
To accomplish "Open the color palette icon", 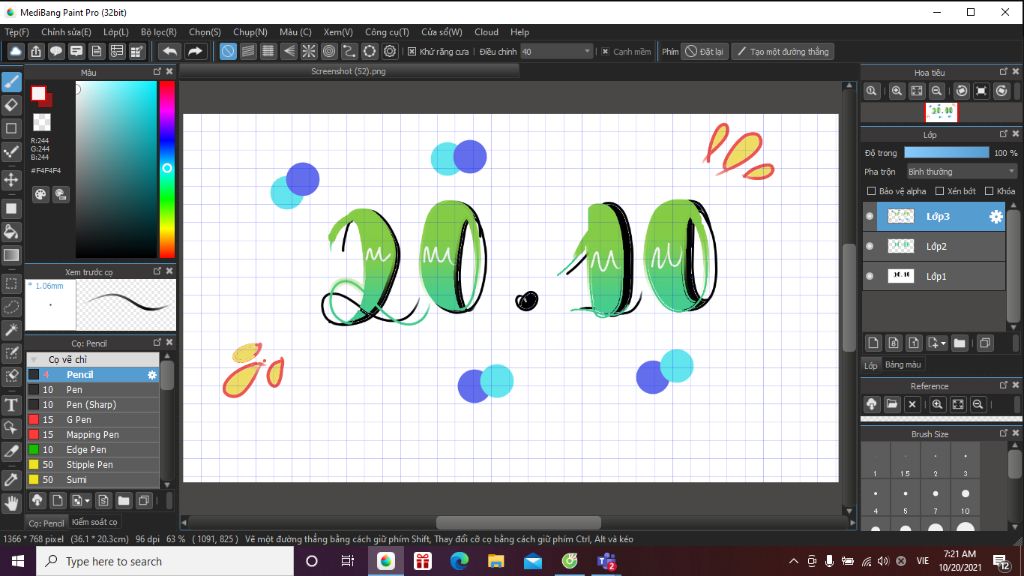I will pyautogui.click(x=40, y=194).
